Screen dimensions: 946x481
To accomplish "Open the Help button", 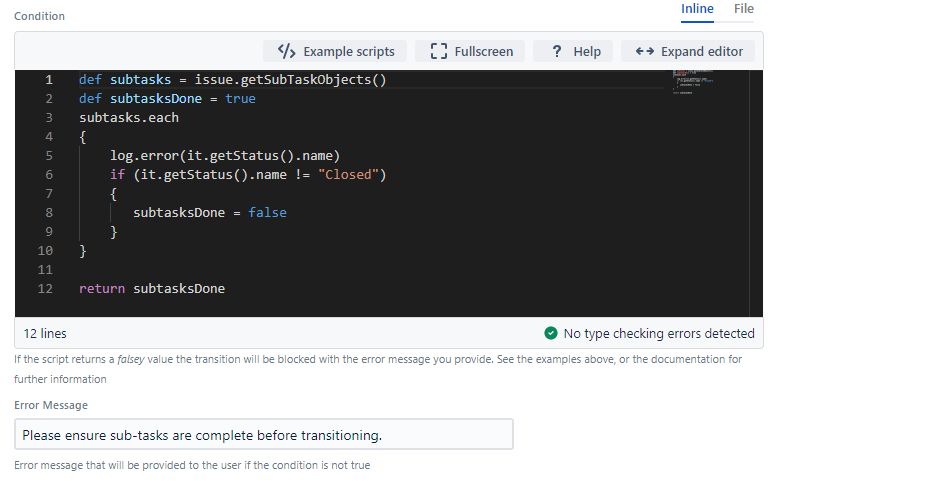I will pos(573,51).
